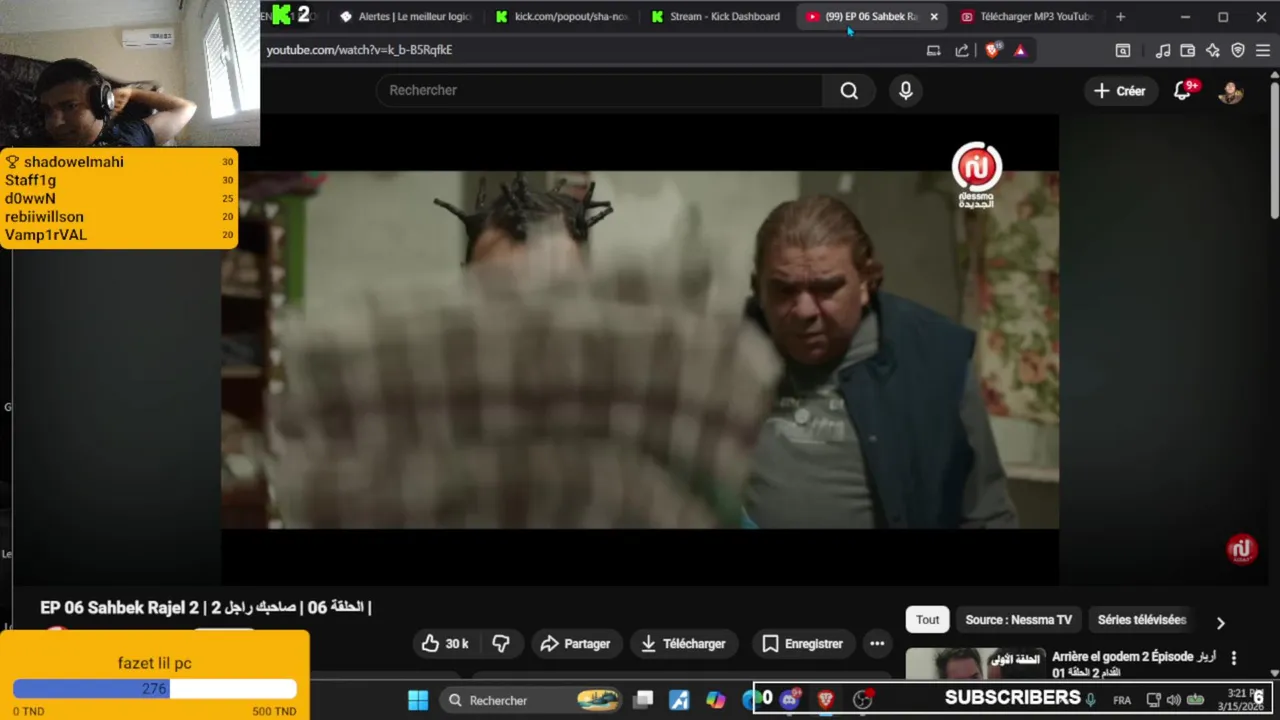This screenshot has height=720, width=1280.
Task: Click the video player frame
Action: pyautogui.click(x=640, y=350)
